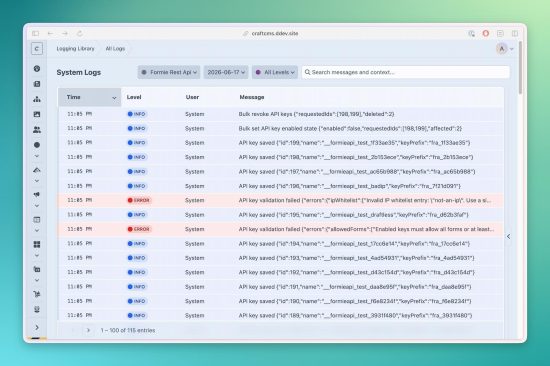
Task: Click the Level column header
Action: click(x=134, y=97)
